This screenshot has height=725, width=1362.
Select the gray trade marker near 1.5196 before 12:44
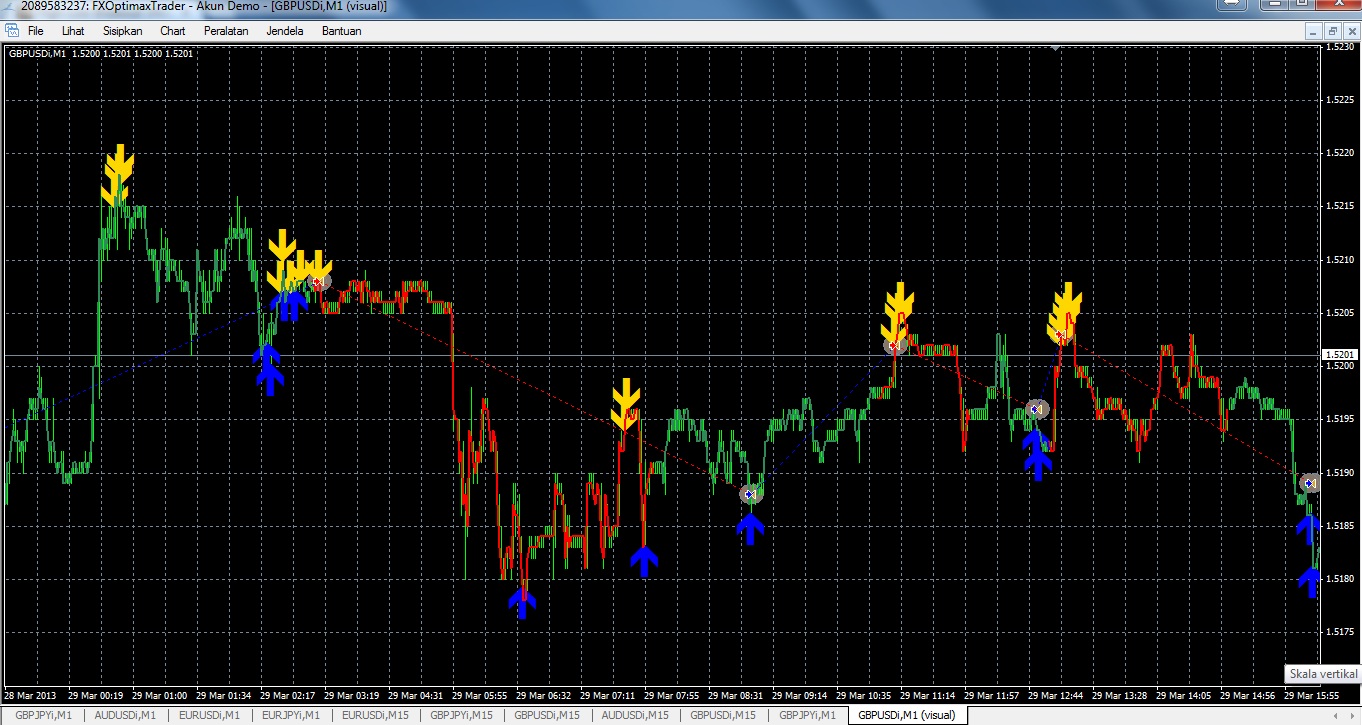coord(1037,408)
